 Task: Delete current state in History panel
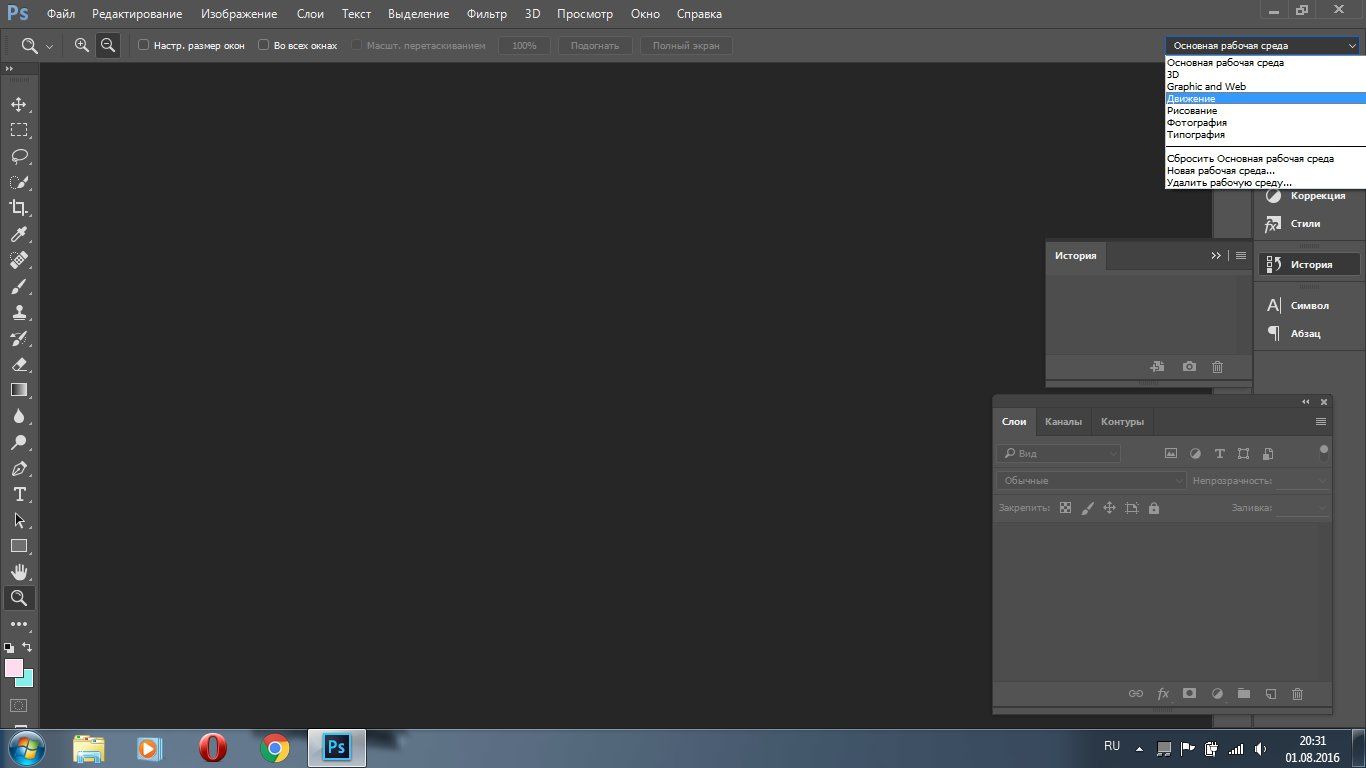tap(1217, 367)
